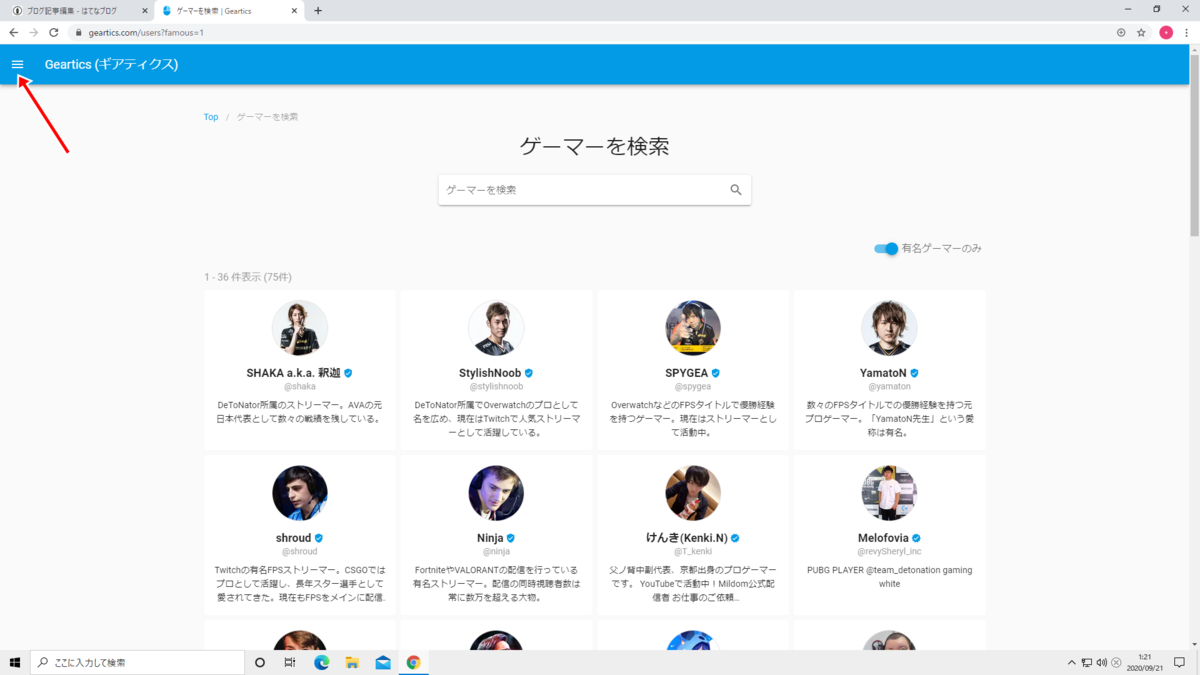Click the search magnifier icon in the gamer search box

tap(736, 190)
